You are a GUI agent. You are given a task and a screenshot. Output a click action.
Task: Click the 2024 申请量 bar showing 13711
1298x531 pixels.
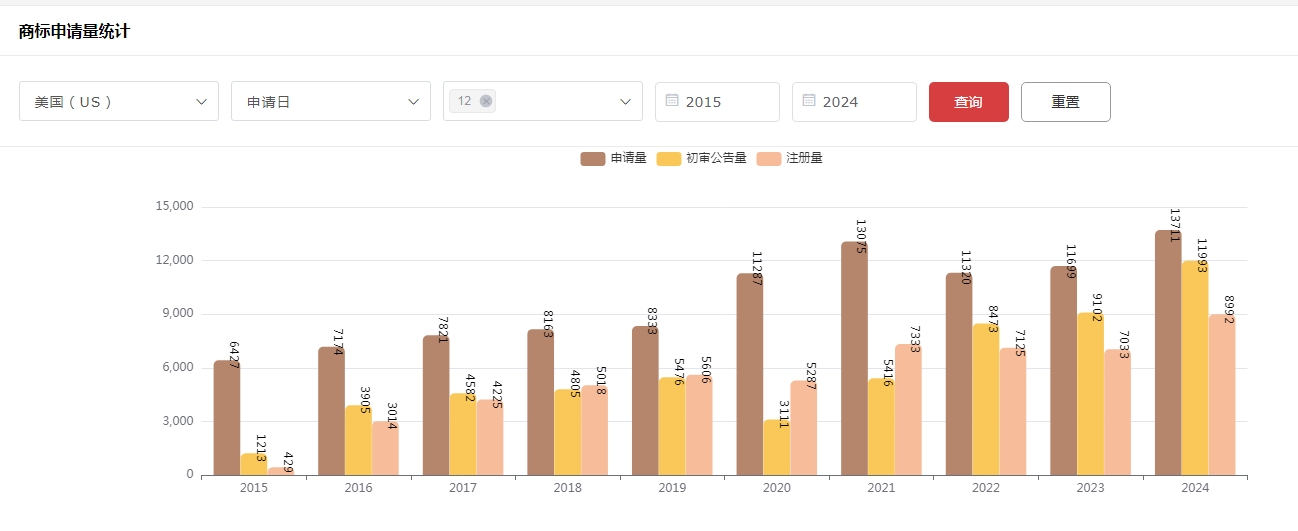point(1168,360)
